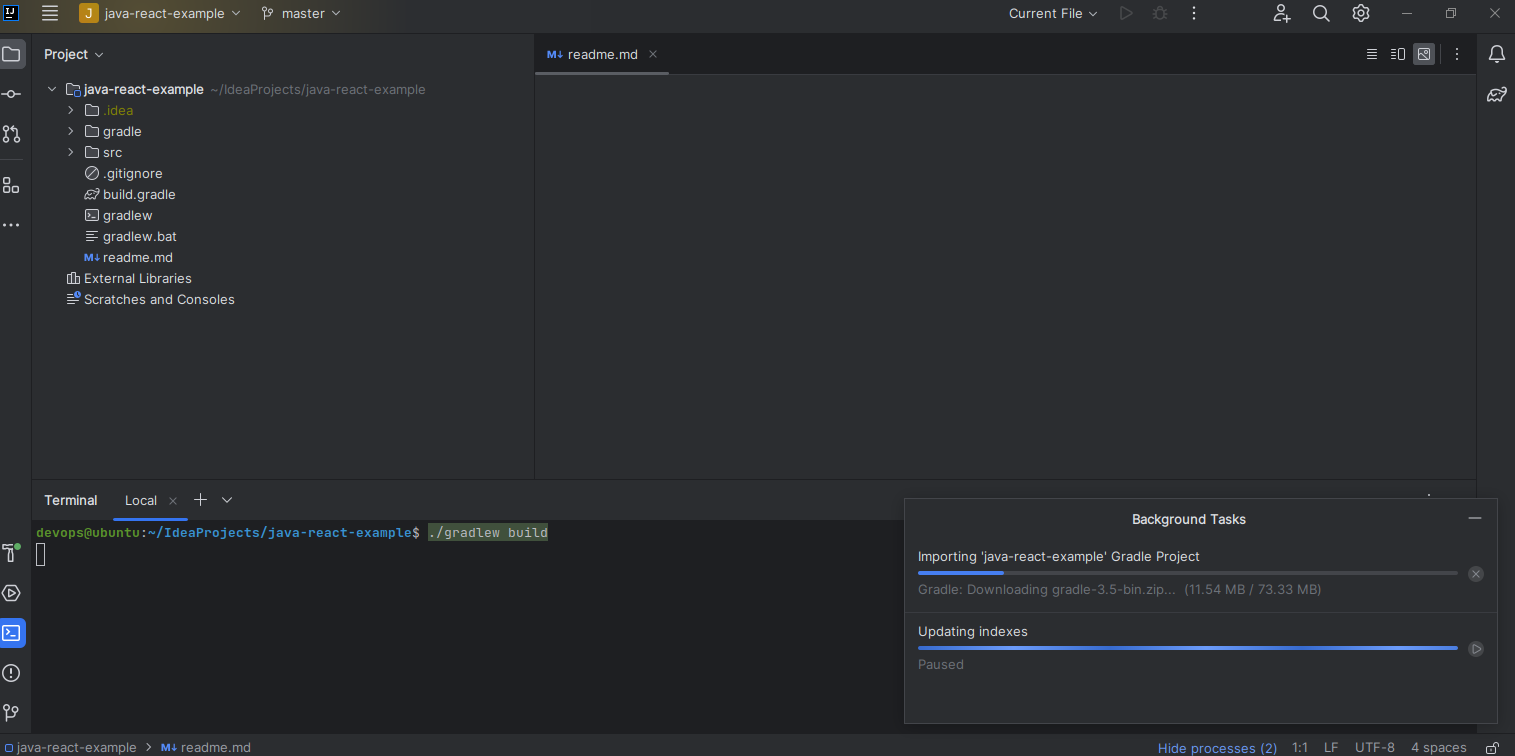Open the Commit tool window

point(12,94)
